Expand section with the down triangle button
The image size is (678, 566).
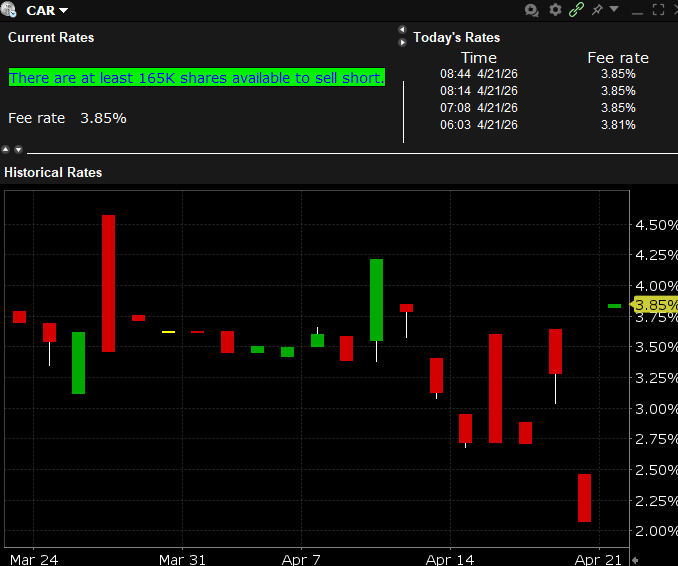click(x=18, y=149)
